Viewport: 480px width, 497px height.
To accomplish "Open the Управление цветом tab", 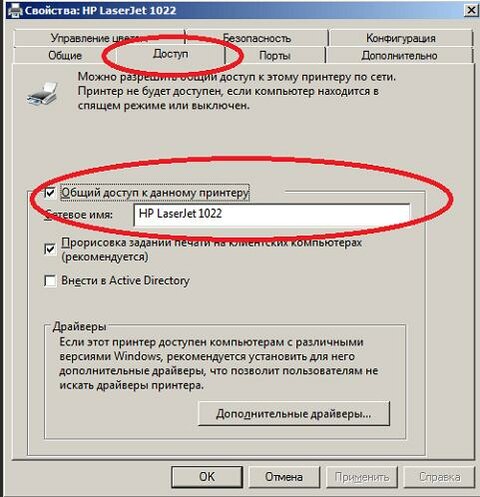I will [99, 38].
